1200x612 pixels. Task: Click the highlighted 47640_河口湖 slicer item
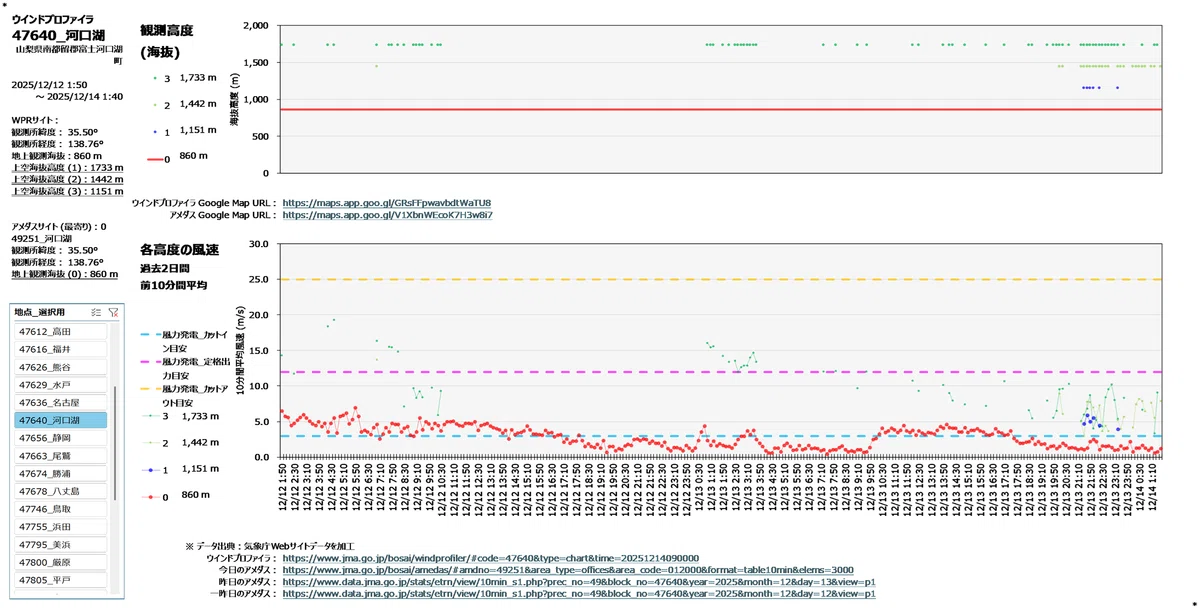pos(61,421)
